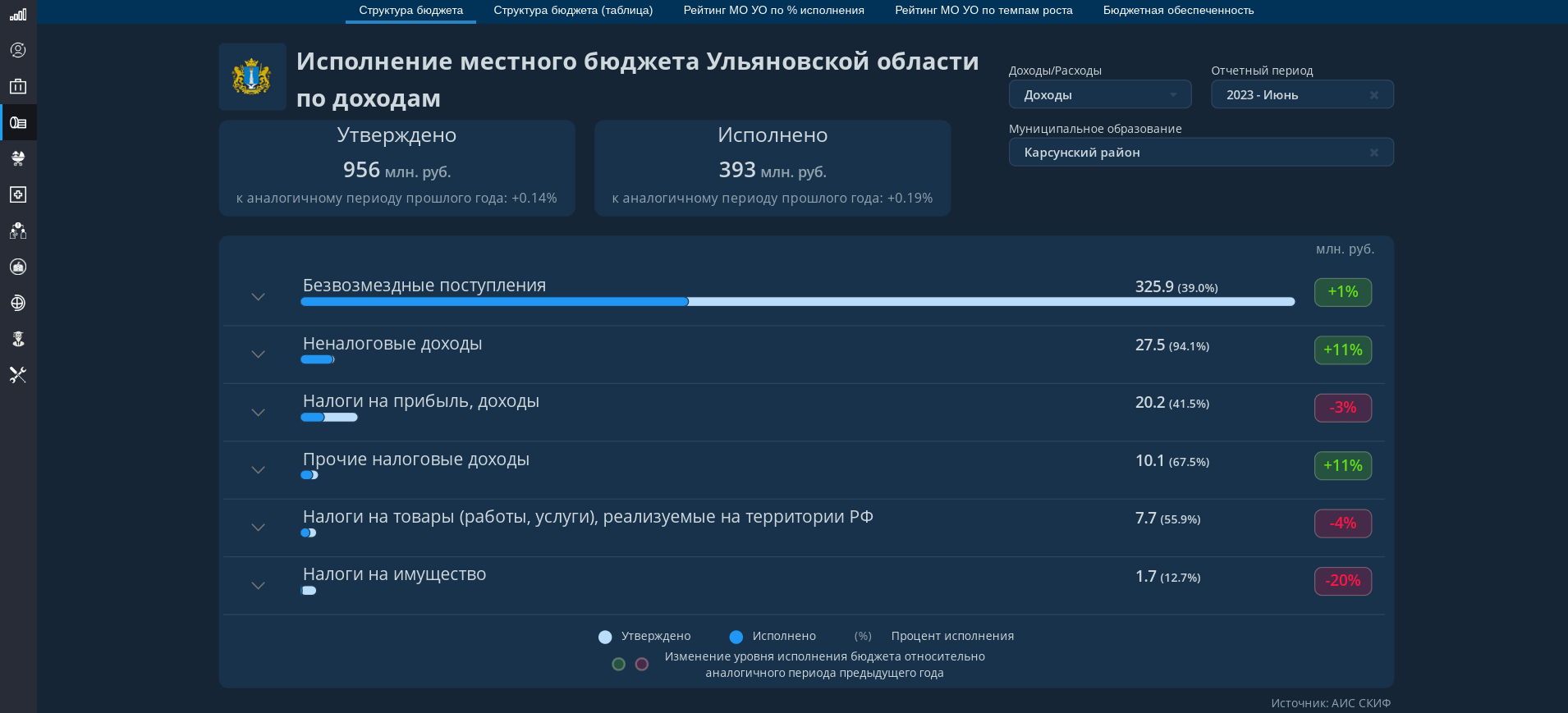This screenshot has height=713, width=1568.
Task: Switch to Структура бюджета tab
Action: (x=410, y=11)
